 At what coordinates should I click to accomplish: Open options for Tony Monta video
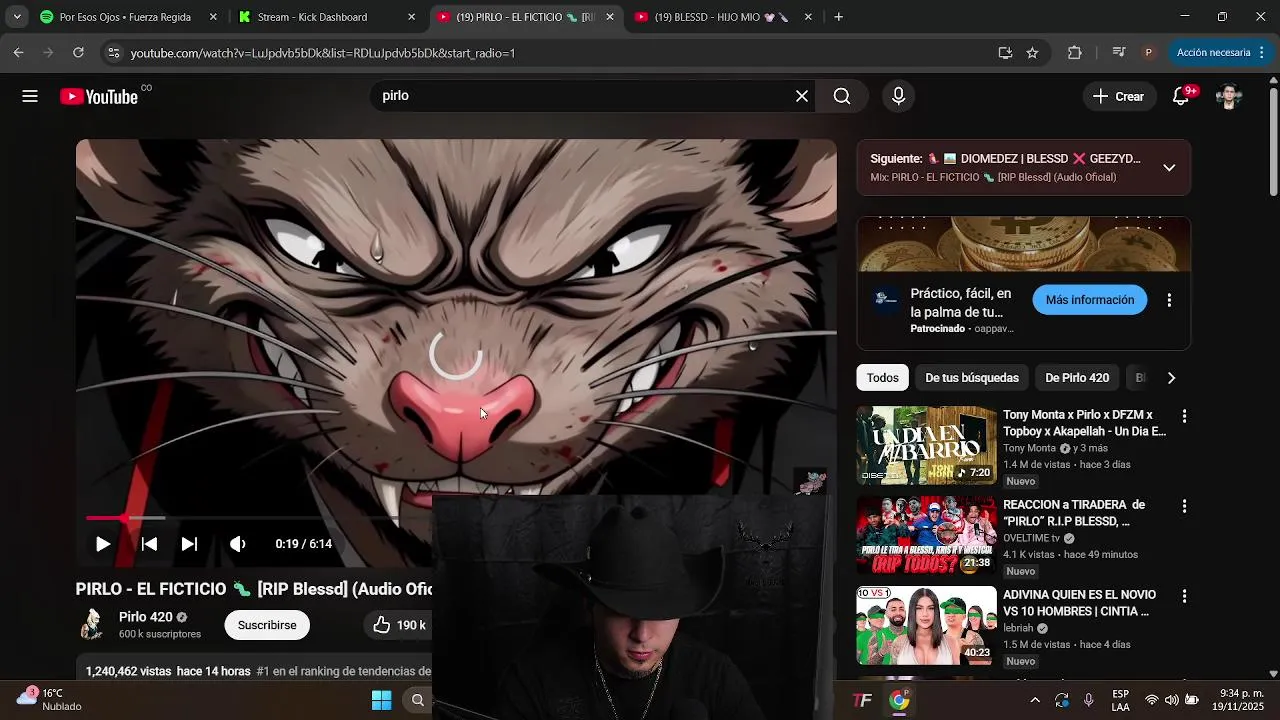1184,416
